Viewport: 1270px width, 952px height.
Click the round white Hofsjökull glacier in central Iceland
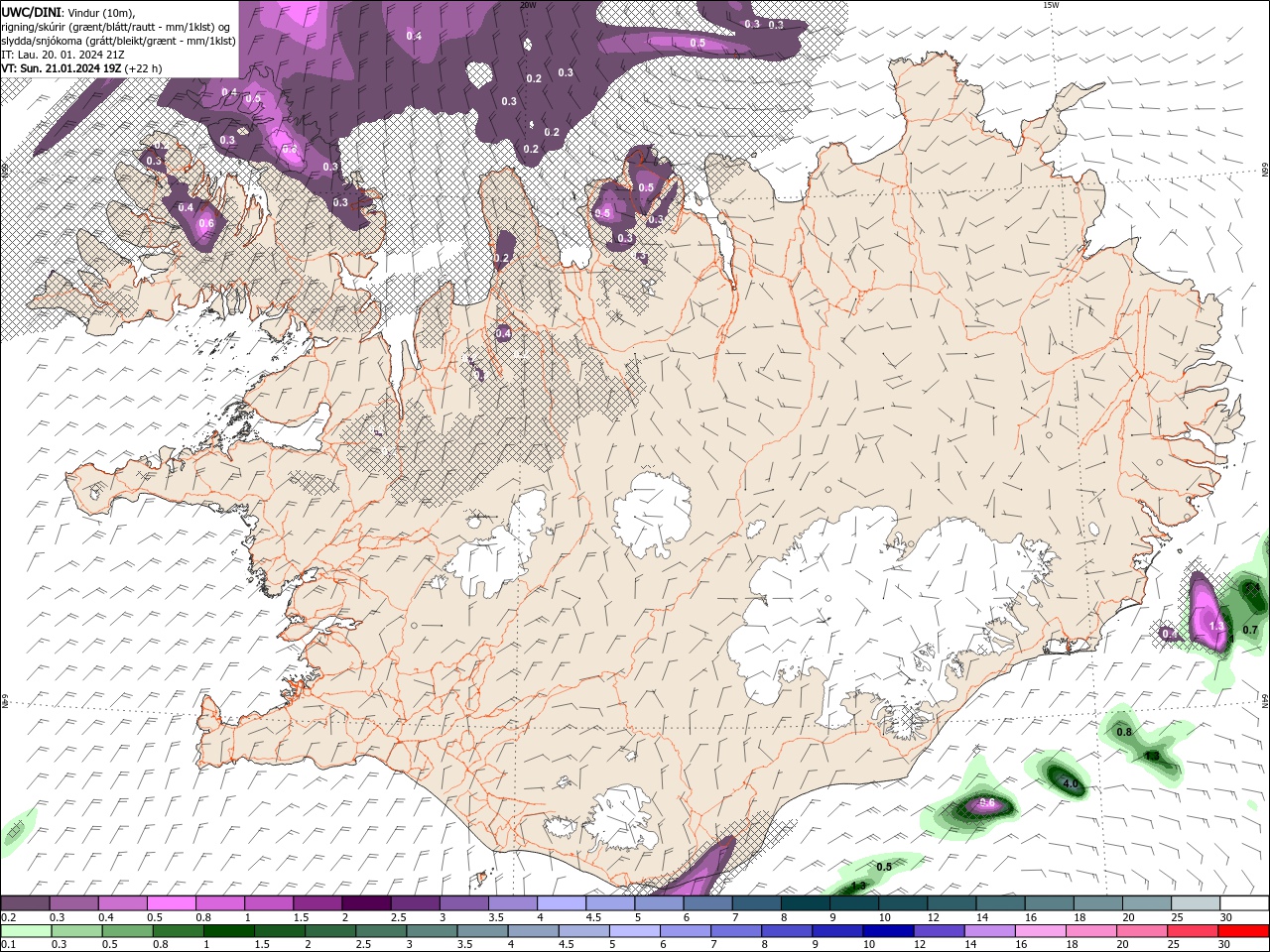tap(652, 512)
